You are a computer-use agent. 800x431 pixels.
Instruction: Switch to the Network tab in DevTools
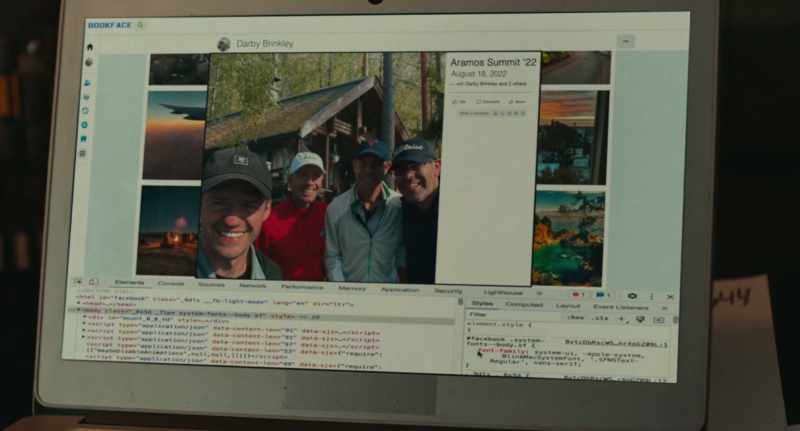pos(253,286)
